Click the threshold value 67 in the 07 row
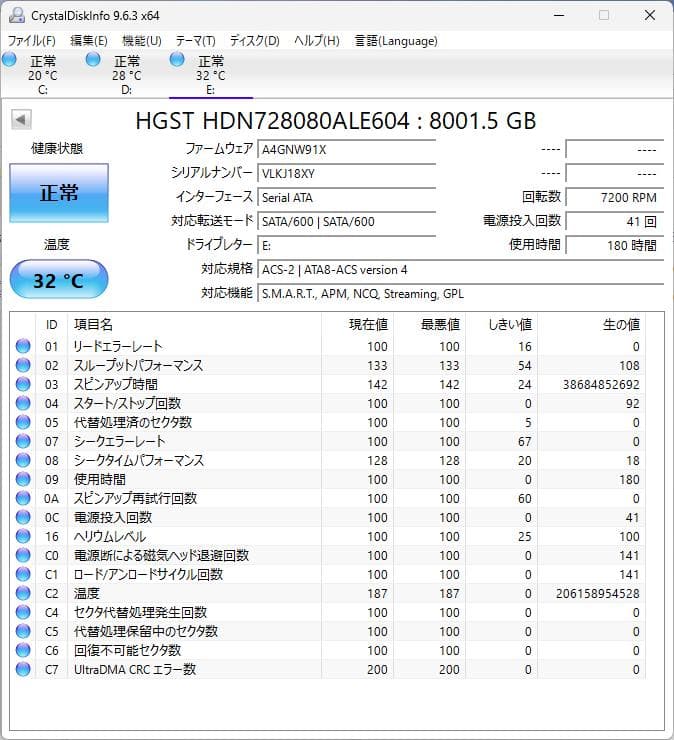 [524, 441]
